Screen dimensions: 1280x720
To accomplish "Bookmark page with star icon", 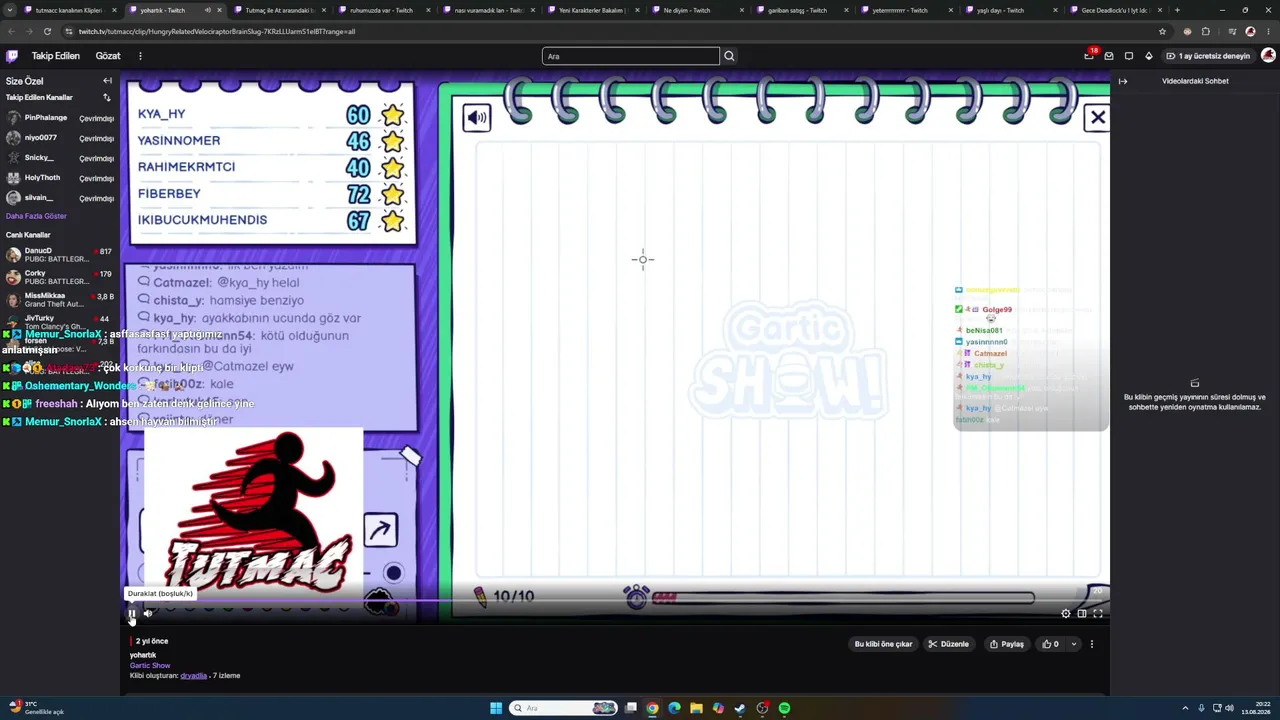I will tap(1162, 31).
